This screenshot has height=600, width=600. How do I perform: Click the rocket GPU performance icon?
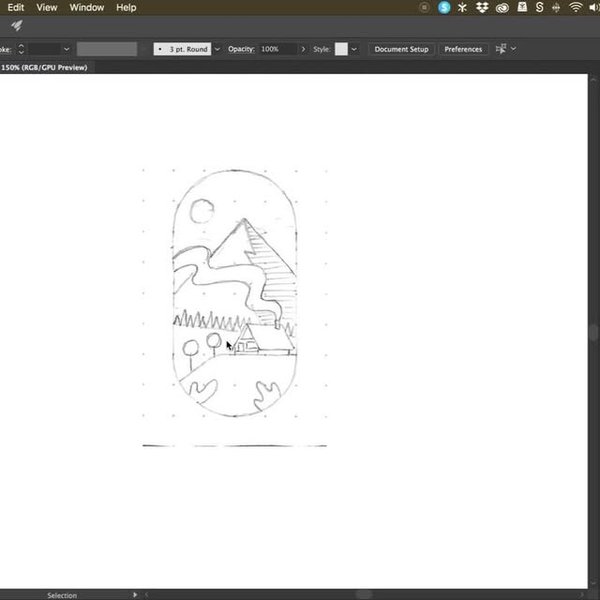tap(17, 26)
